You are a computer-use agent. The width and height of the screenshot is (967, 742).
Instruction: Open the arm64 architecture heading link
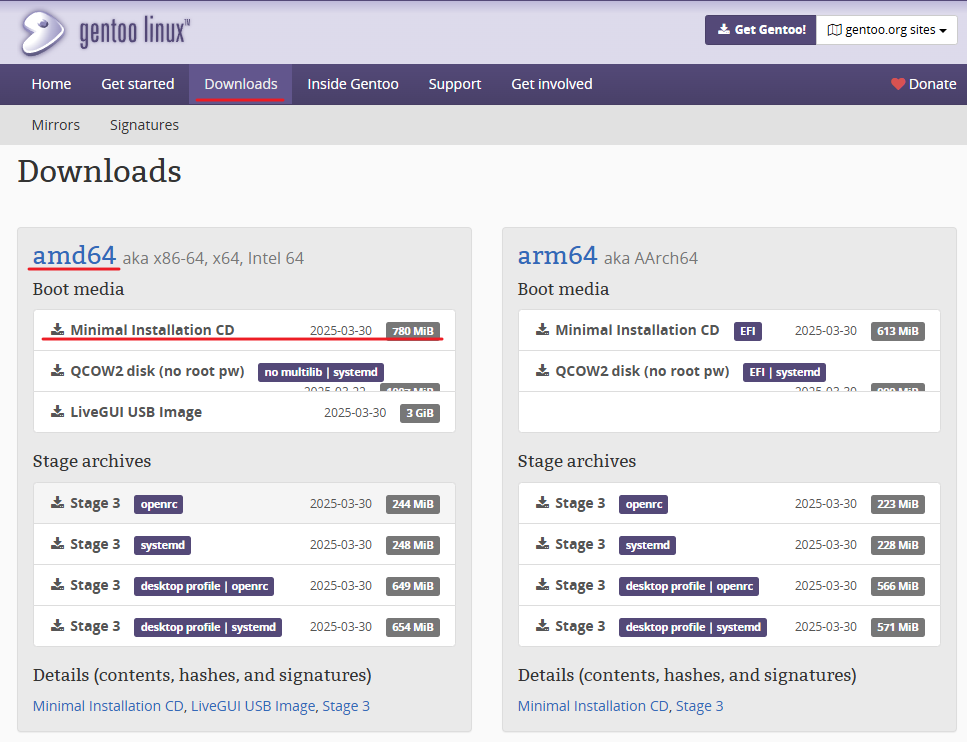(x=558, y=255)
